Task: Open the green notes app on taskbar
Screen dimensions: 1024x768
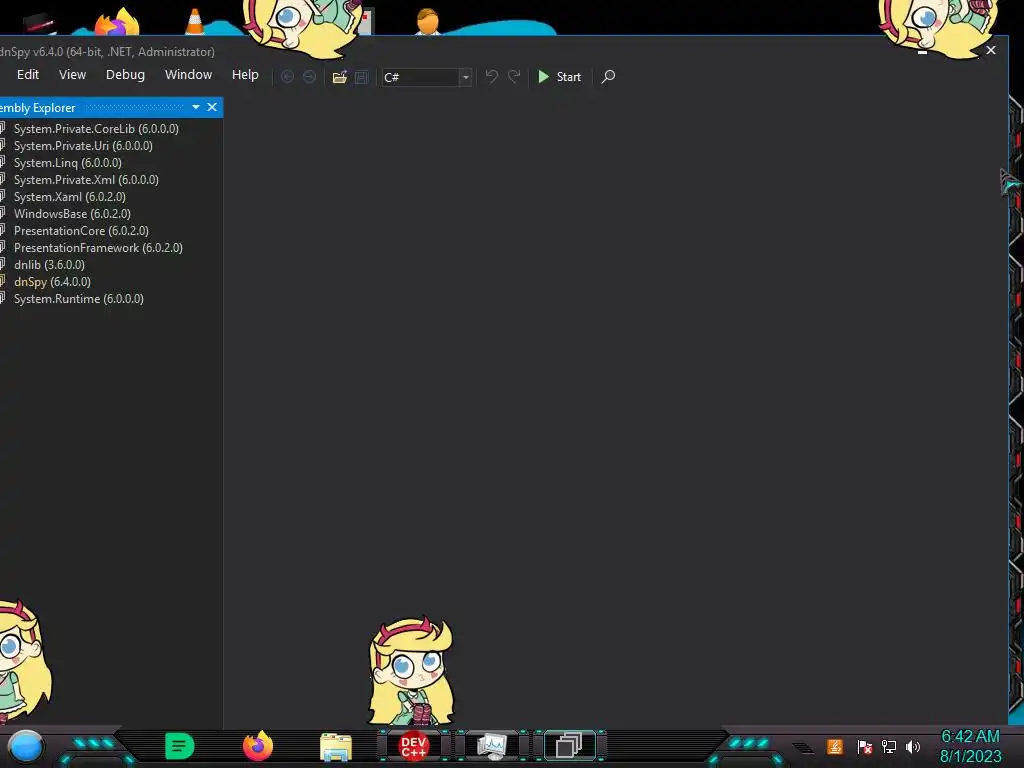Action: point(180,746)
